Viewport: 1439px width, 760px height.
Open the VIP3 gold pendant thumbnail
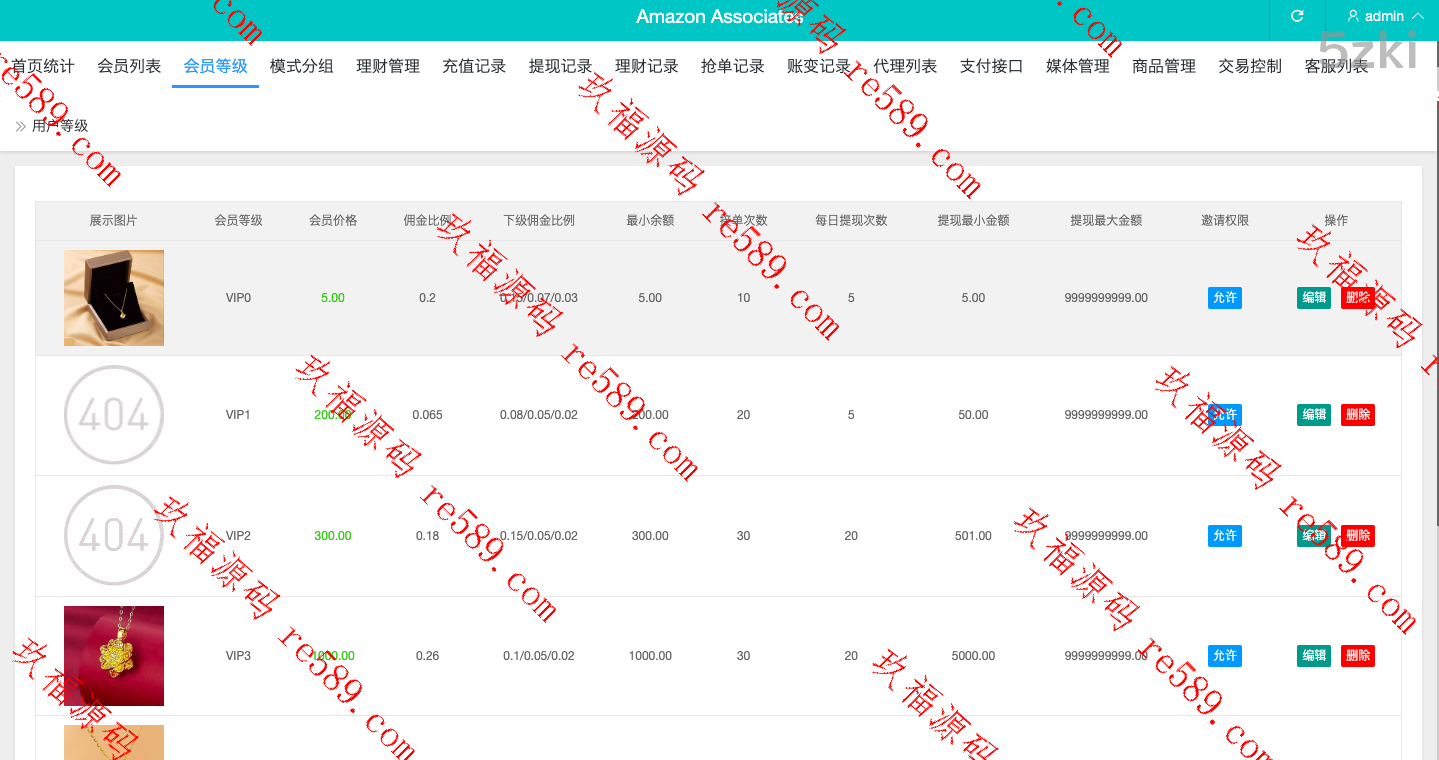114,656
